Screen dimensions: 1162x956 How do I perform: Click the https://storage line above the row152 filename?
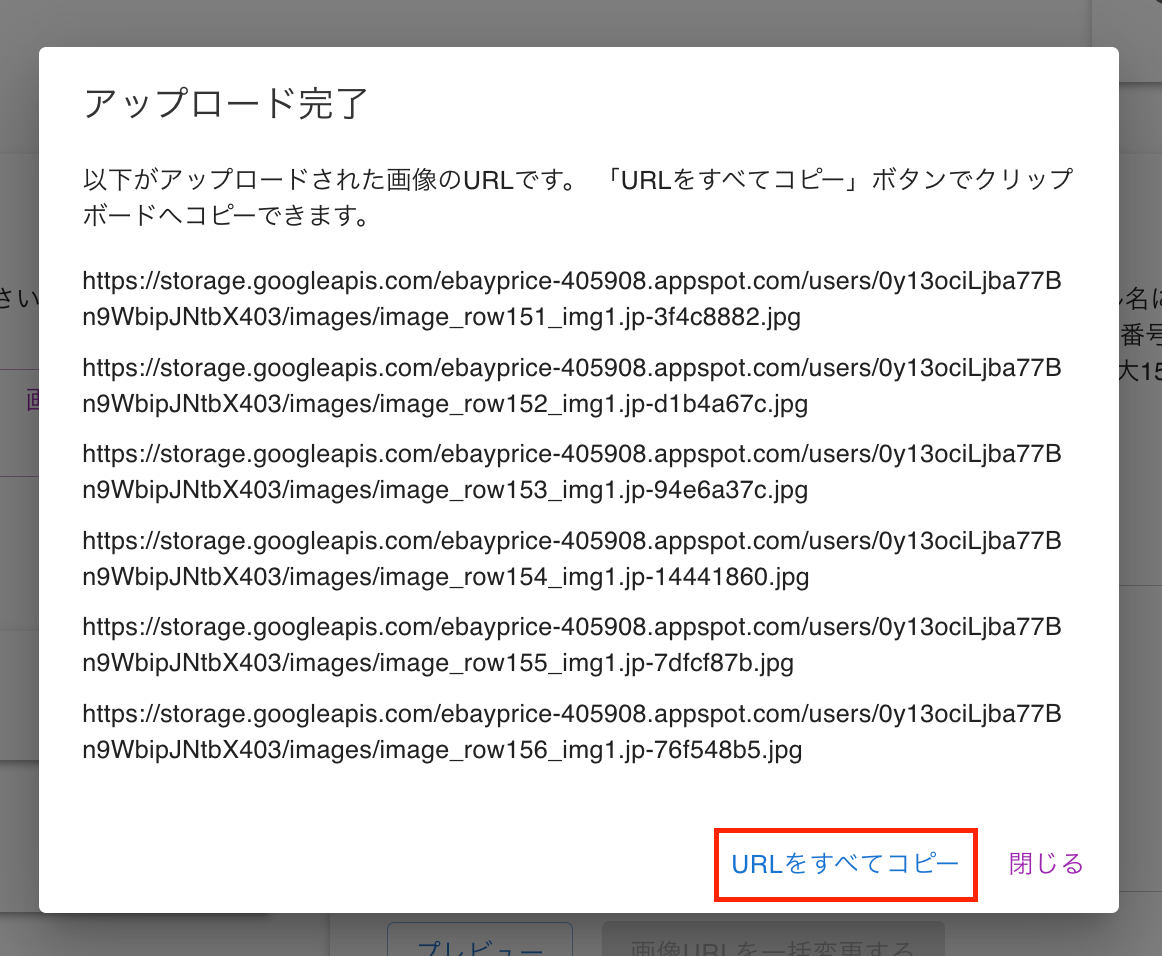coord(571,368)
